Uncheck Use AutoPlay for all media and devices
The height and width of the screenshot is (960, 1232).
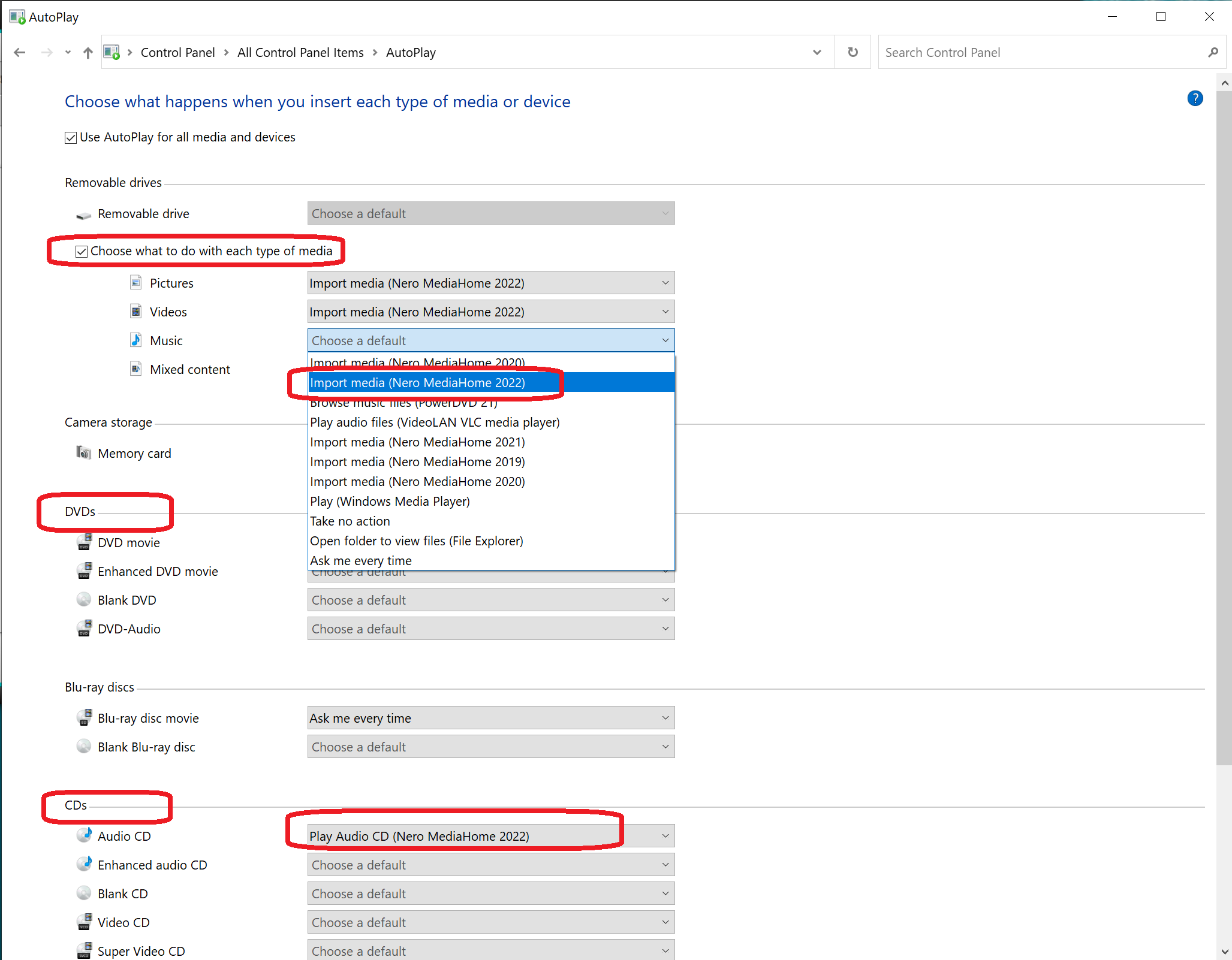(71, 138)
